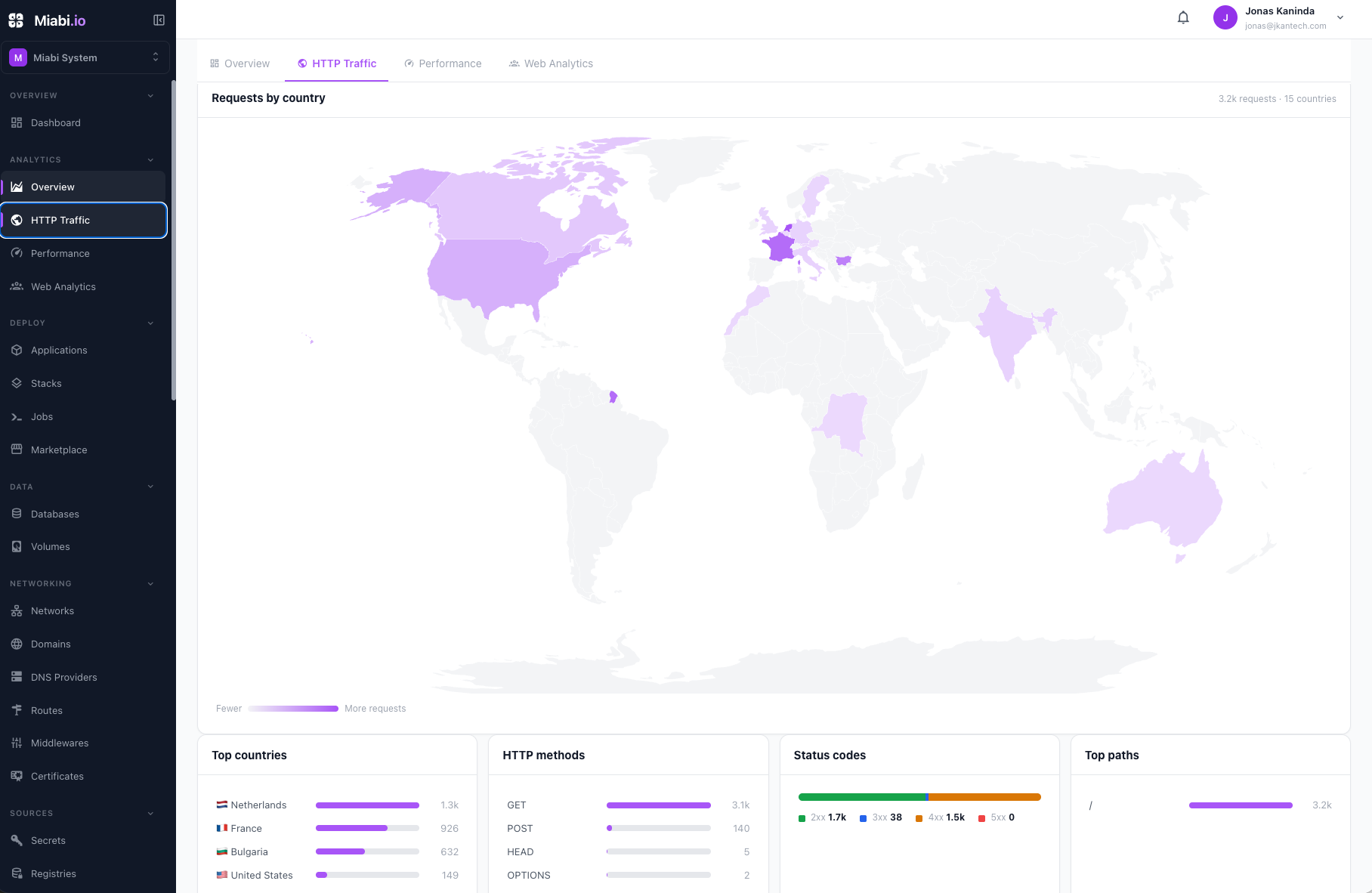Click the Fewer–More requests gradient legend

tap(293, 709)
